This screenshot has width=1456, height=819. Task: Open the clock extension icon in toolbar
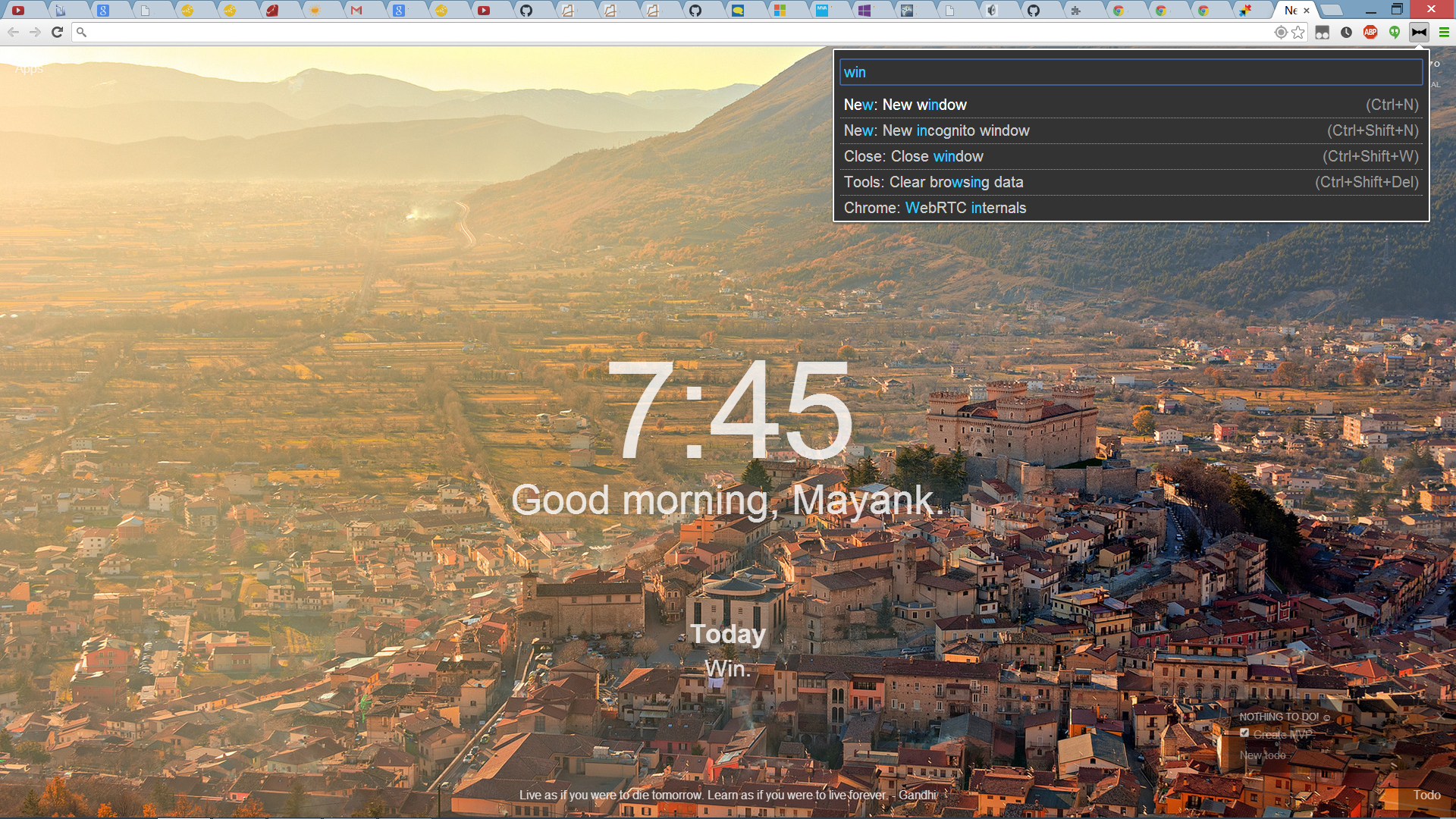(1346, 32)
